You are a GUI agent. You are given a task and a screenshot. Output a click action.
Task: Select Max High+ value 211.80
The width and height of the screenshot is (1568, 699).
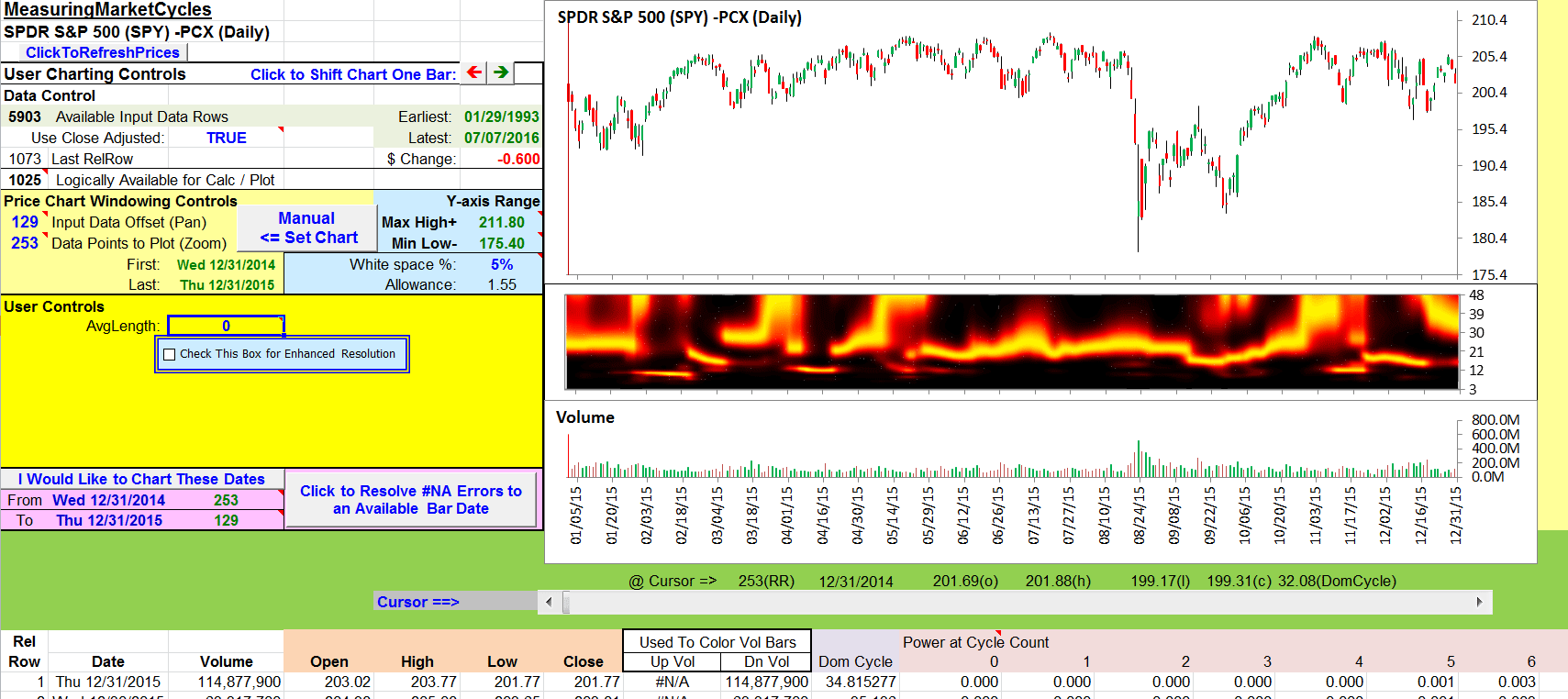coord(501,222)
